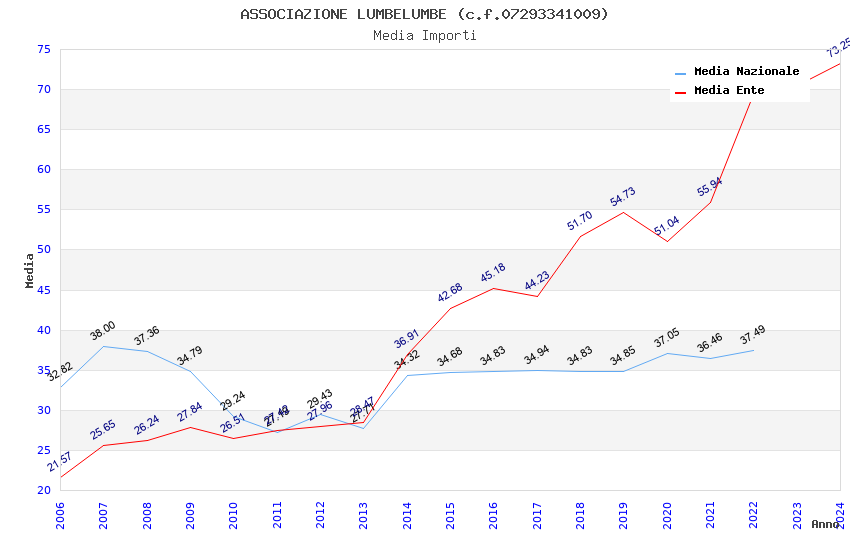Click the year label 2019
Screen dimensions: 850x550
[624, 515]
